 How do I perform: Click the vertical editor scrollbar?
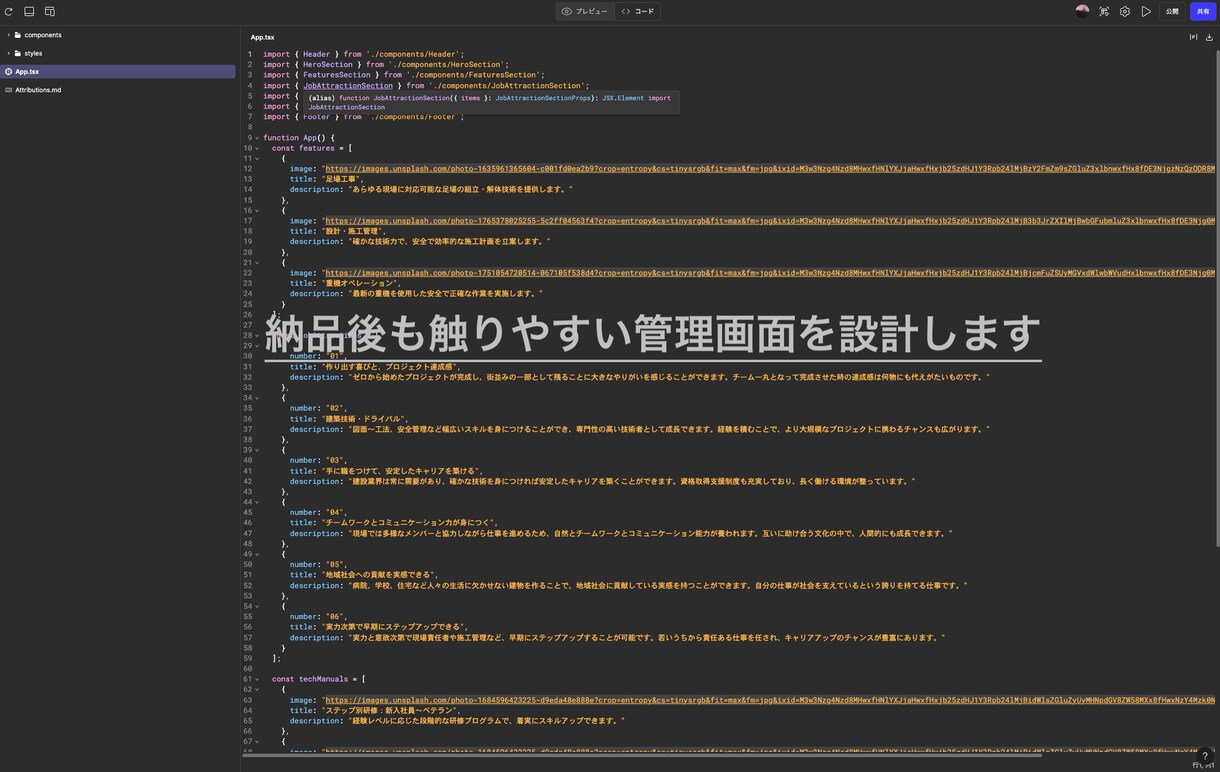[x=1216, y=300]
